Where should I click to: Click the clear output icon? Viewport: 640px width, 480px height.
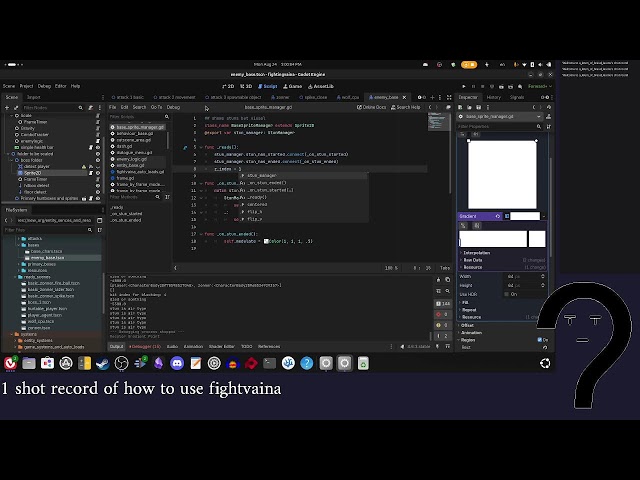(438, 280)
